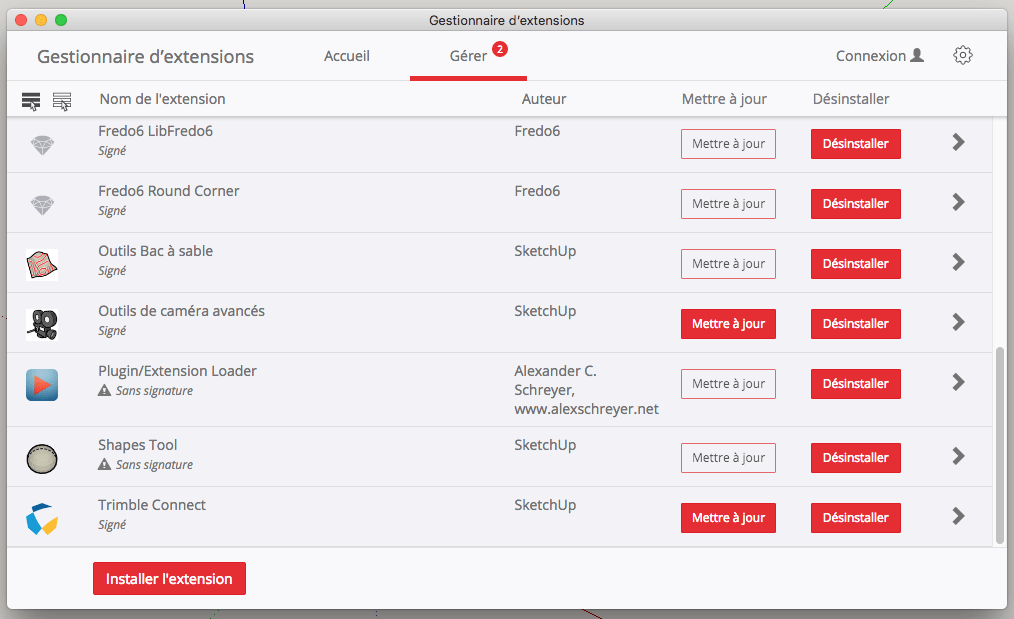Click SketchUp author of Shapes Tool

coord(545,445)
